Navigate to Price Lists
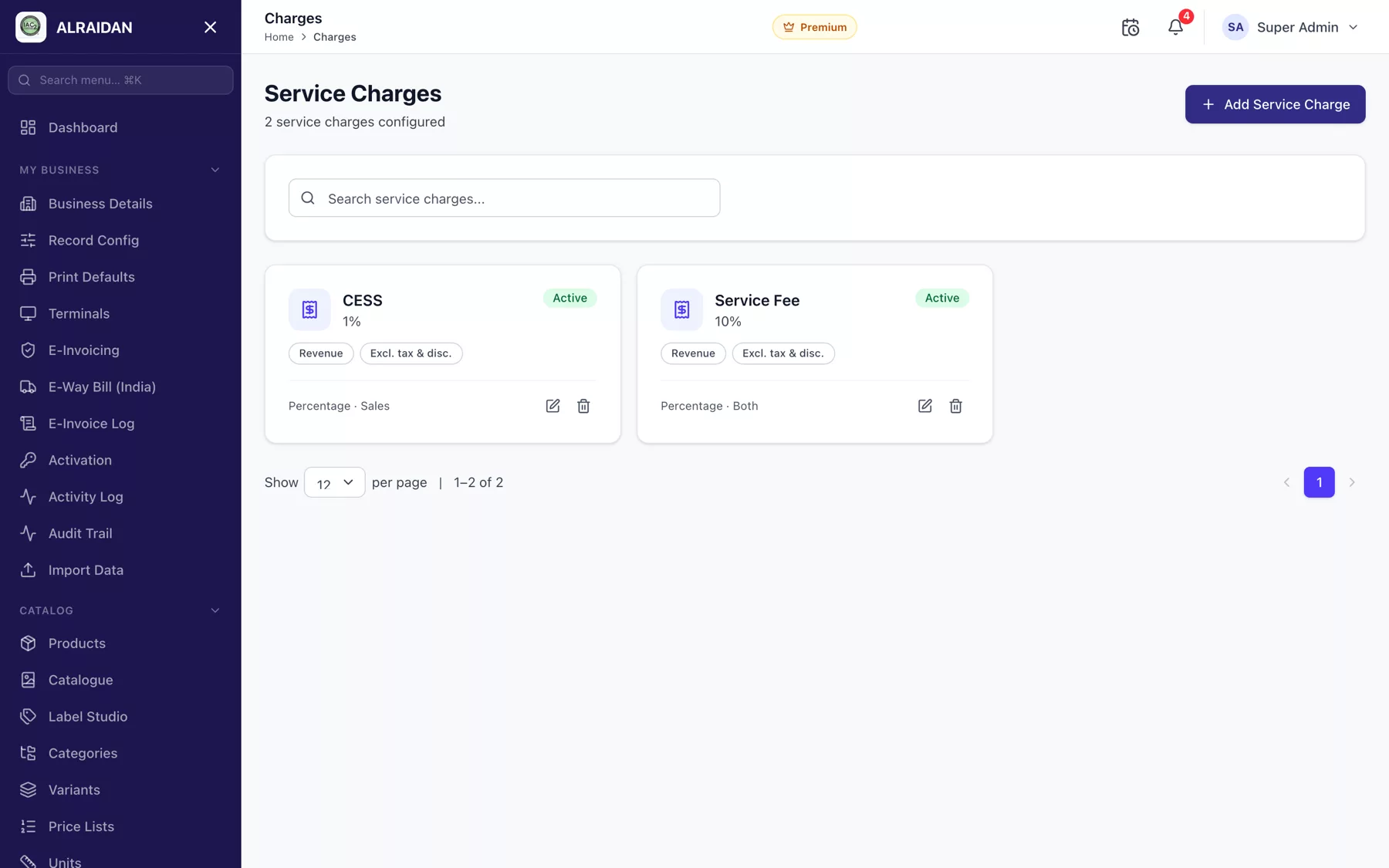This screenshot has height=868, width=1389. click(x=120, y=826)
